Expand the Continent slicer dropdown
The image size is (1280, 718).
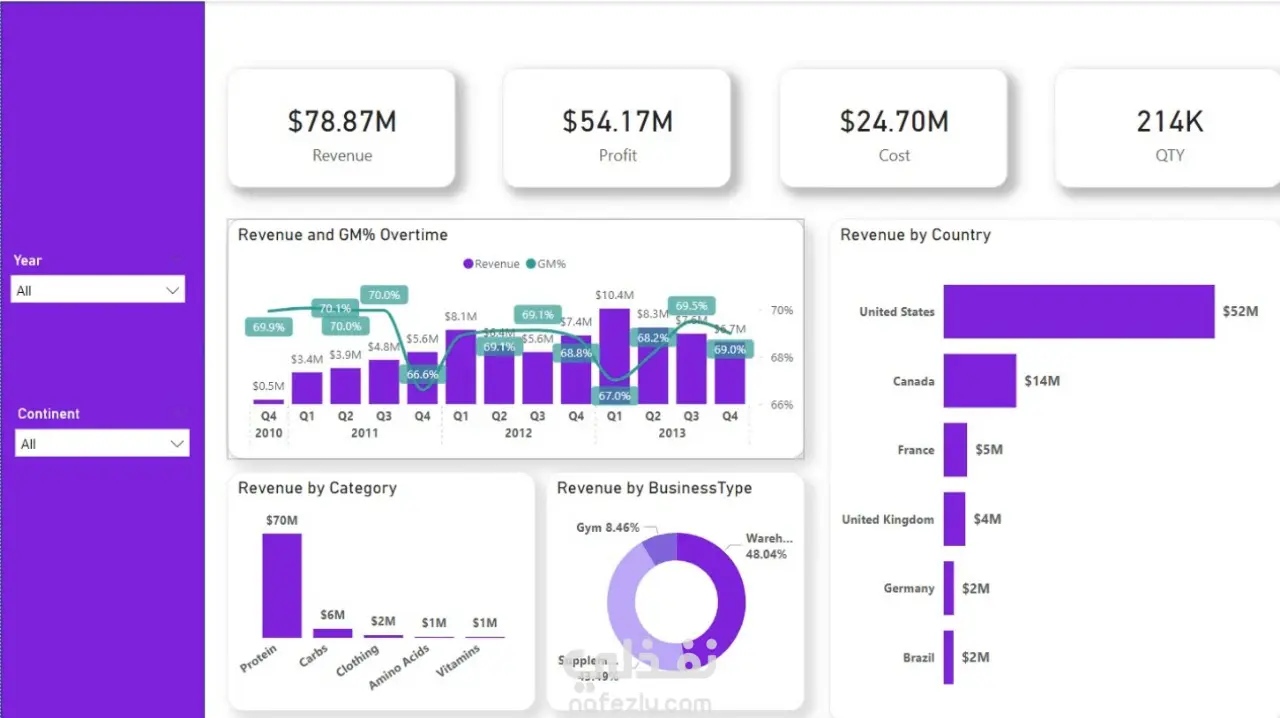[102, 443]
